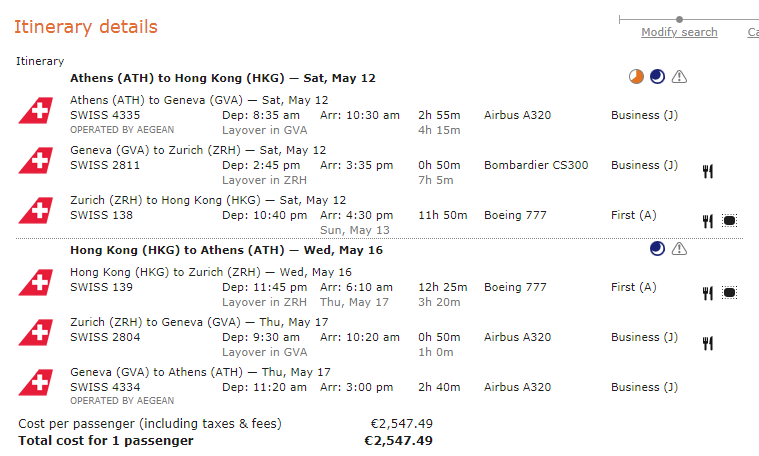Image resolution: width=759 pixels, height=456 pixels.
Task: Click the lie-flat seat icon for SWISS 138
Action: 729,221
